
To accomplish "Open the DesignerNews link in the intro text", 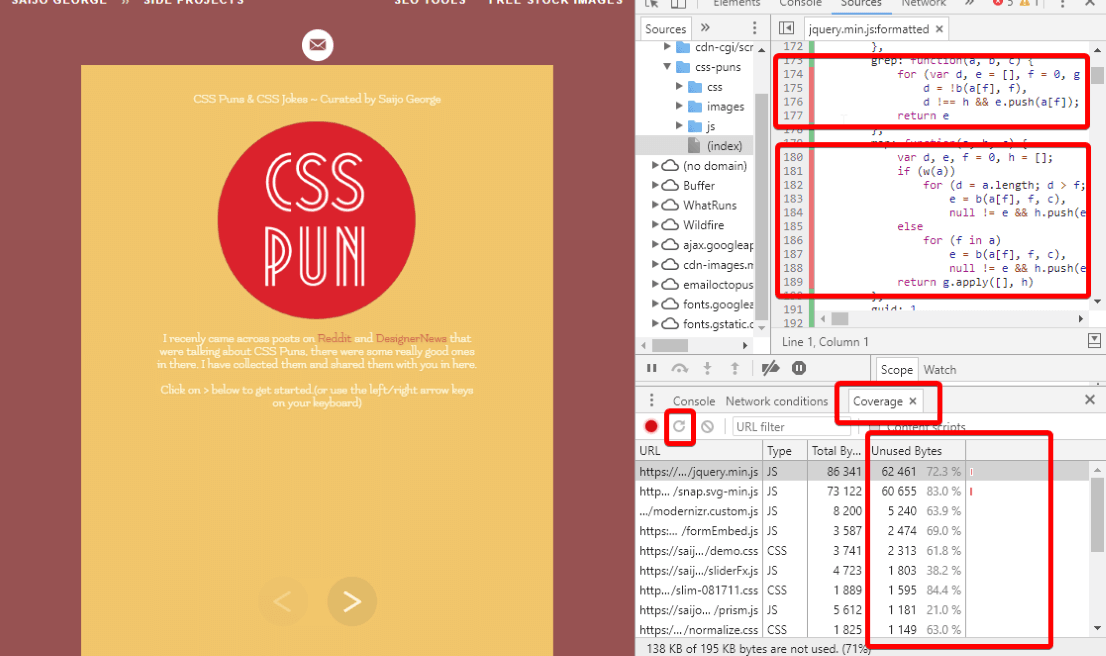I will tap(411, 338).
